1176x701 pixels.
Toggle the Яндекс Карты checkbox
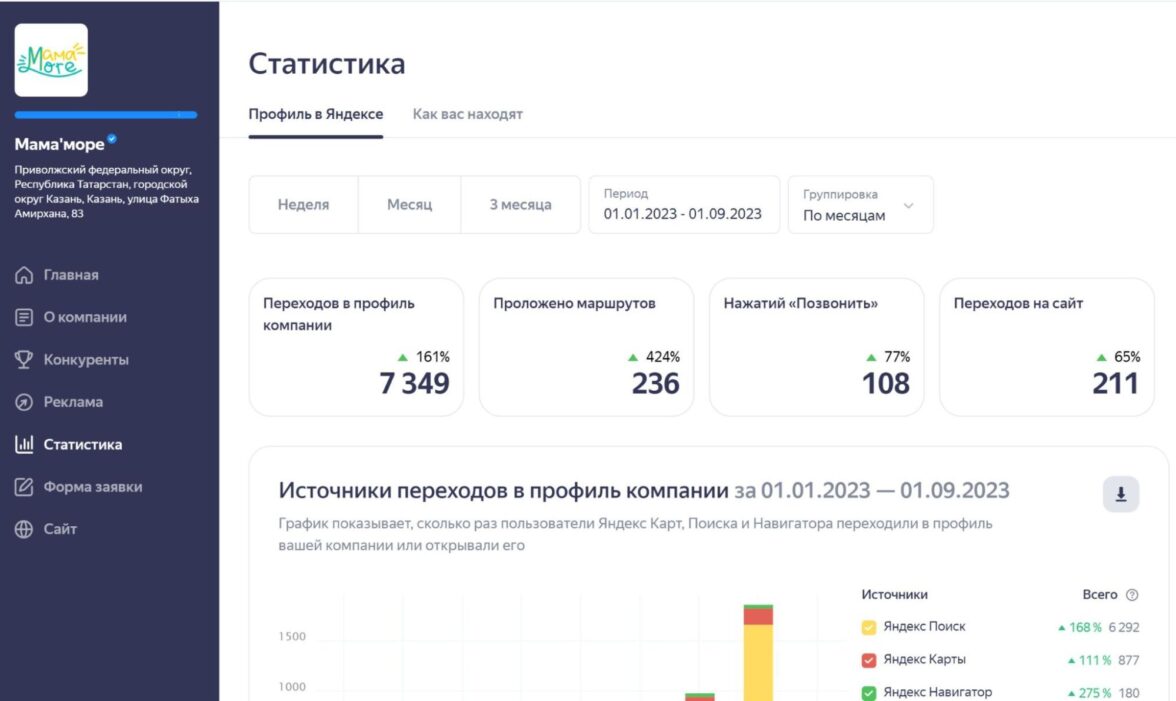(868, 661)
